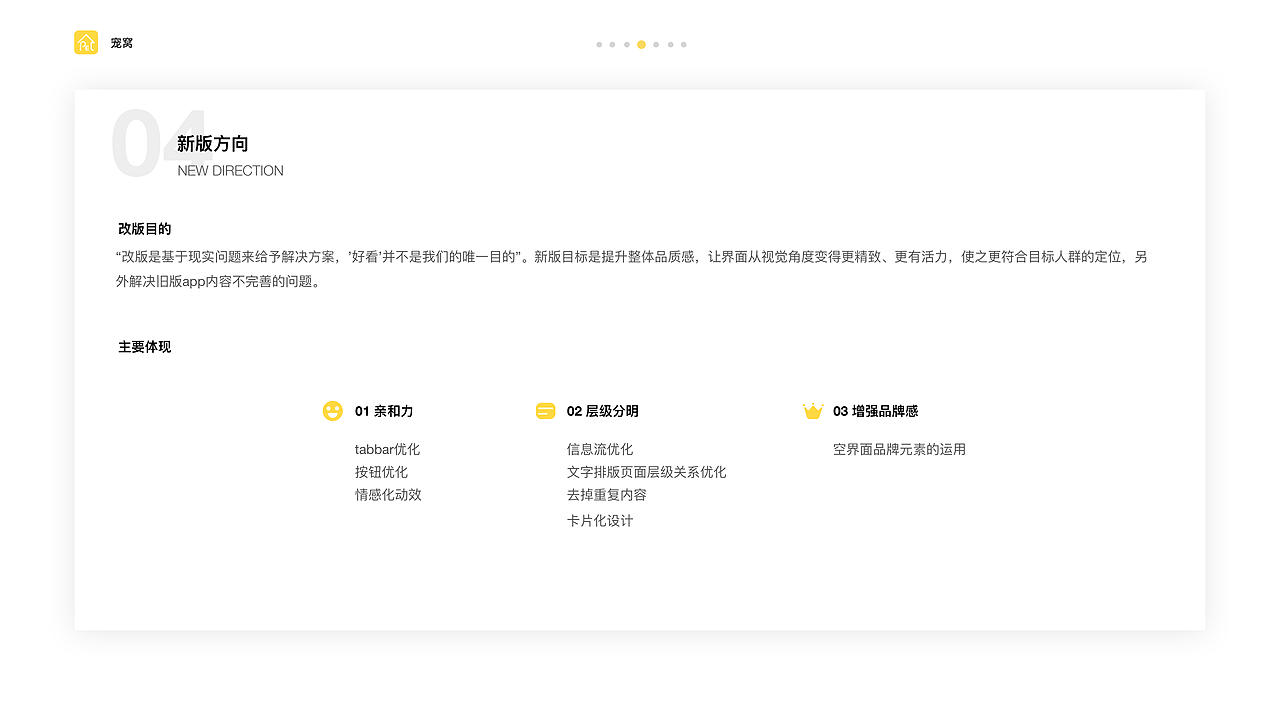1280x720 pixels.
Task: Click the 宠窝 brand text label
Action: pyautogui.click(x=121, y=42)
